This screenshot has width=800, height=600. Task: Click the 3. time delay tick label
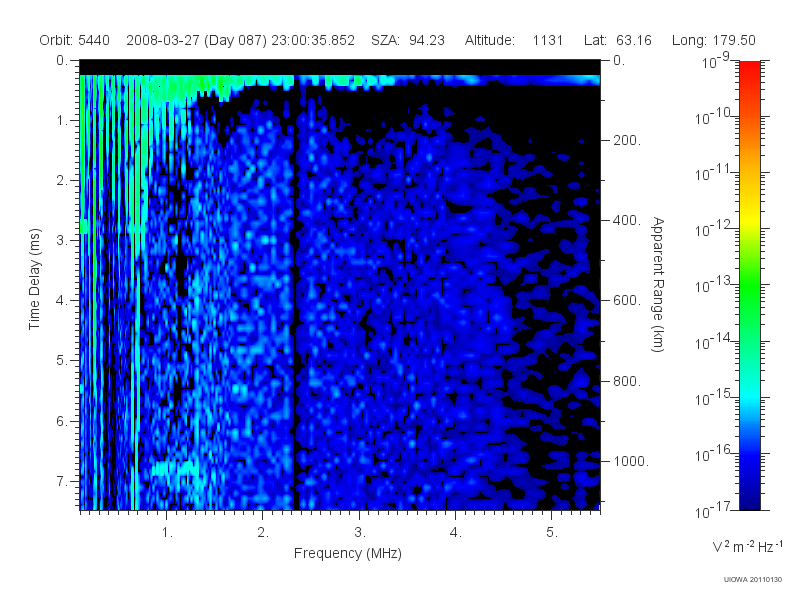[62, 240]
